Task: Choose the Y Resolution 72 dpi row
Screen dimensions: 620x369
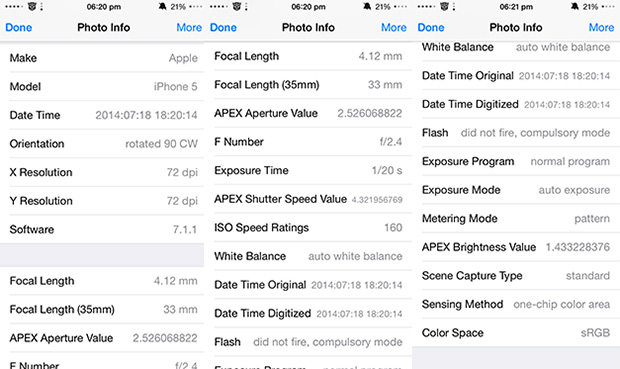Action: [x=102, y=201]
